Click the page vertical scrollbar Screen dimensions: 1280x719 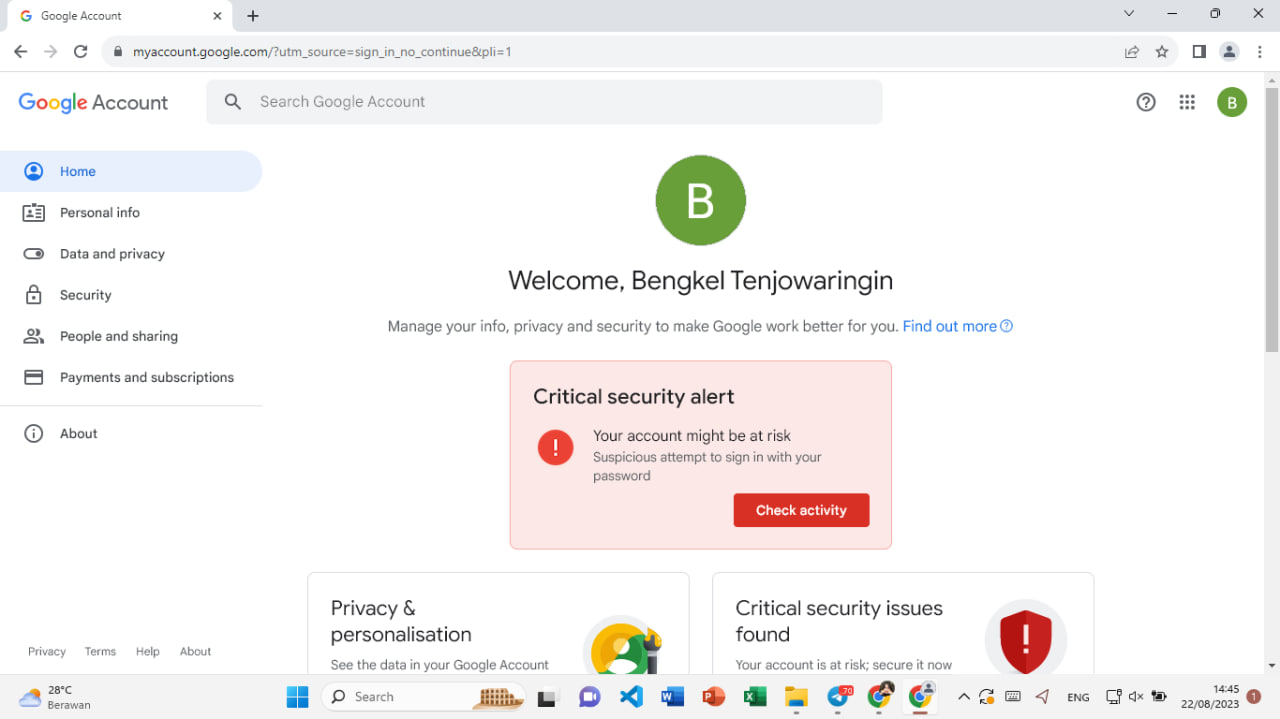(x=1272, y=220)
